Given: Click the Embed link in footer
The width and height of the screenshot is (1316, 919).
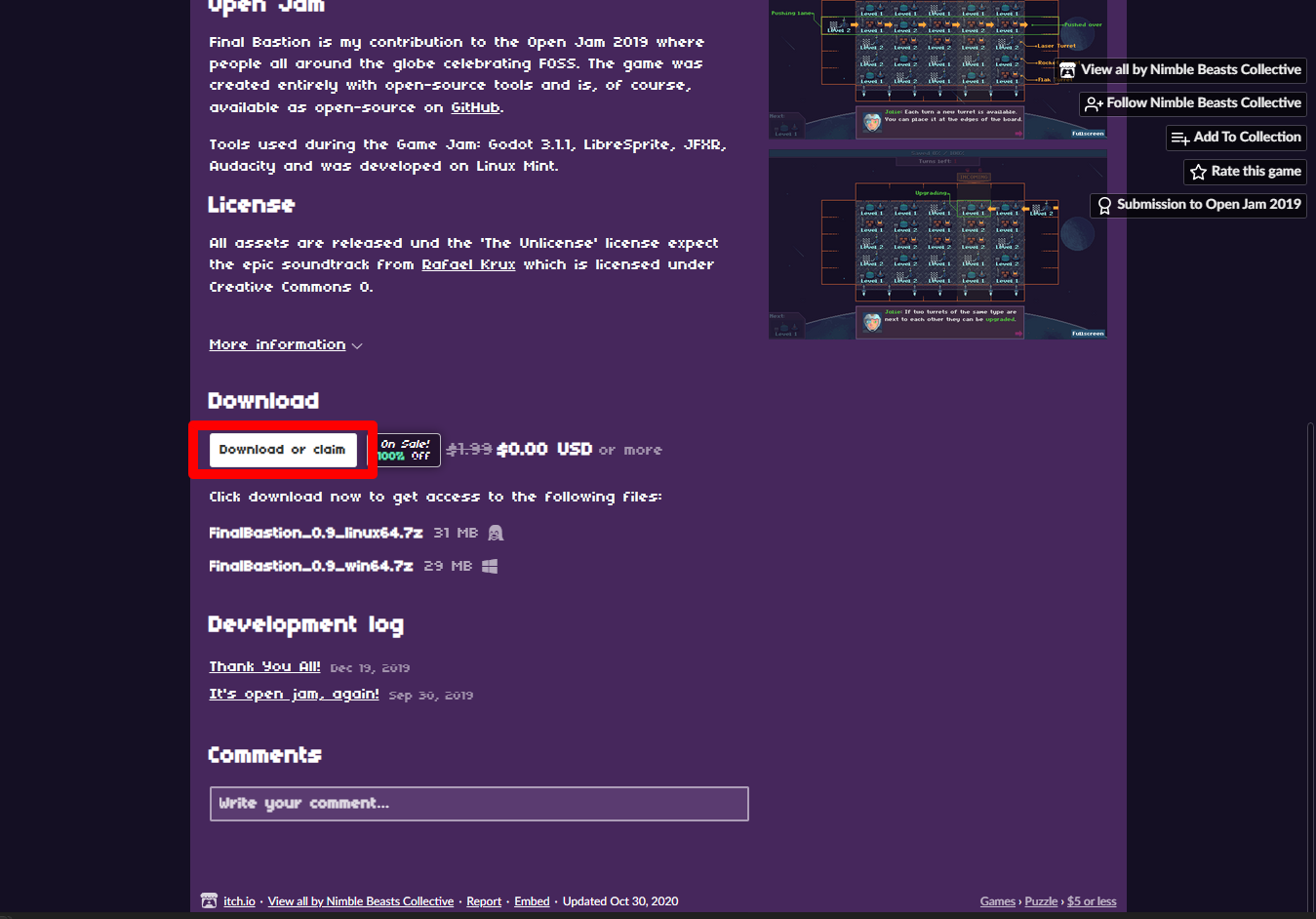Looking at the screenshot, I should (532, 901).
